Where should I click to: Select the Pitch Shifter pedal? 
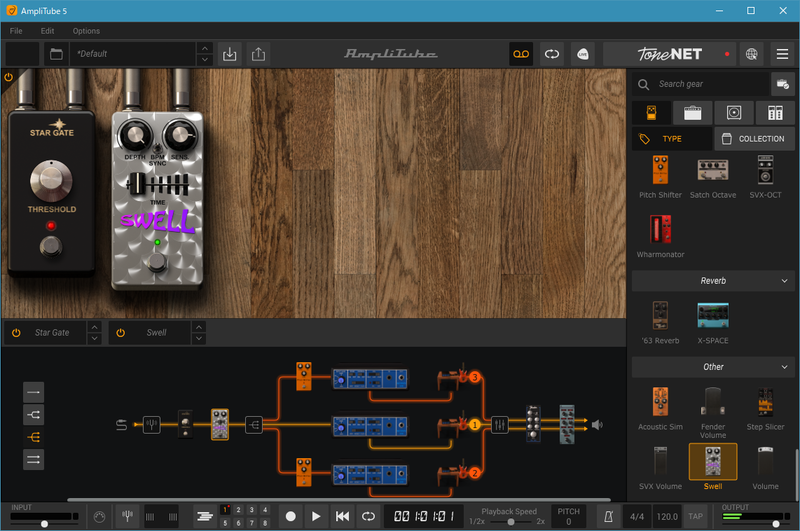point(660,177)
